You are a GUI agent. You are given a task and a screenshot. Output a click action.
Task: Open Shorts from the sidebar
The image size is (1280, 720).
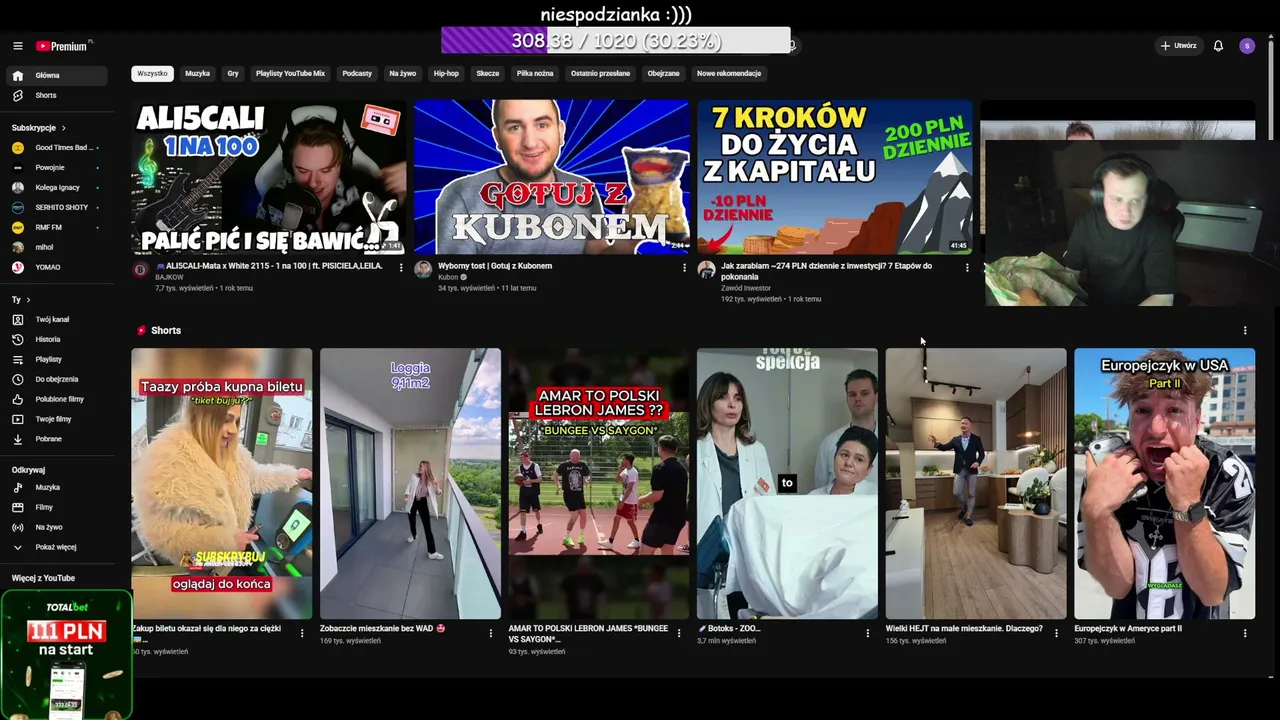56,95
